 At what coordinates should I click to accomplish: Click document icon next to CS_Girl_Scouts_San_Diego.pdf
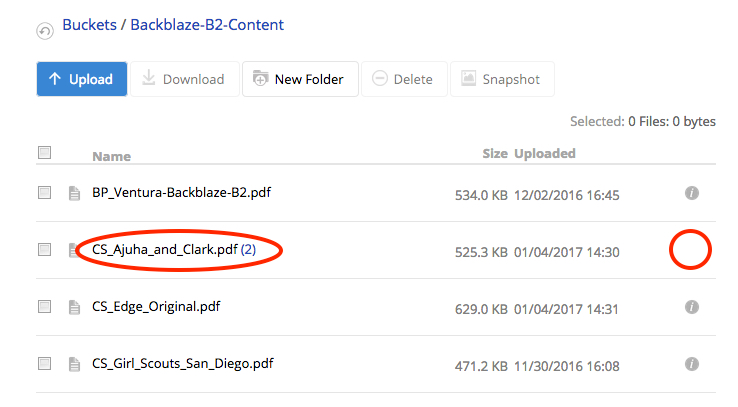point(74,364)
